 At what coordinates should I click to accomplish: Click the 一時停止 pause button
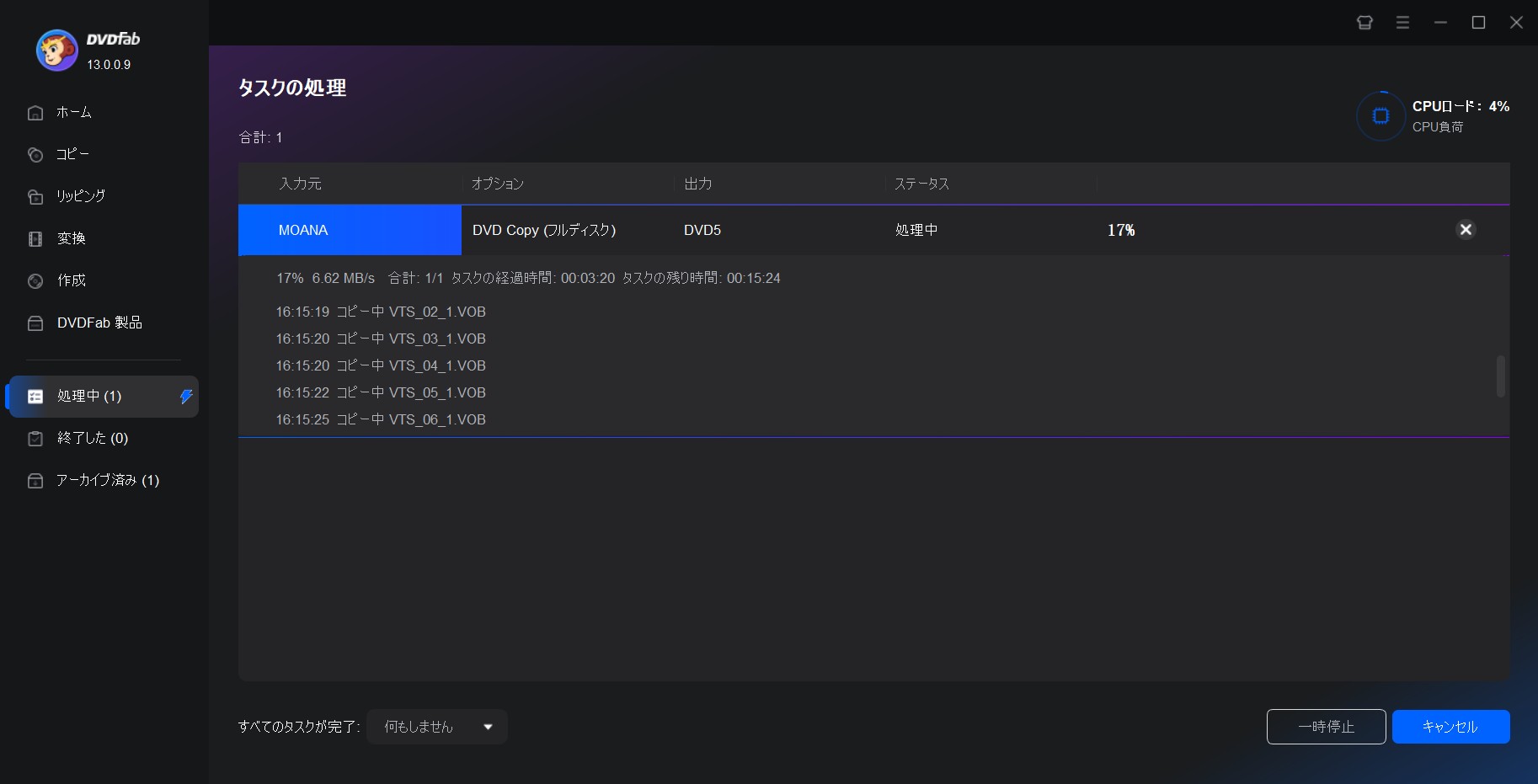(1326, 727)
